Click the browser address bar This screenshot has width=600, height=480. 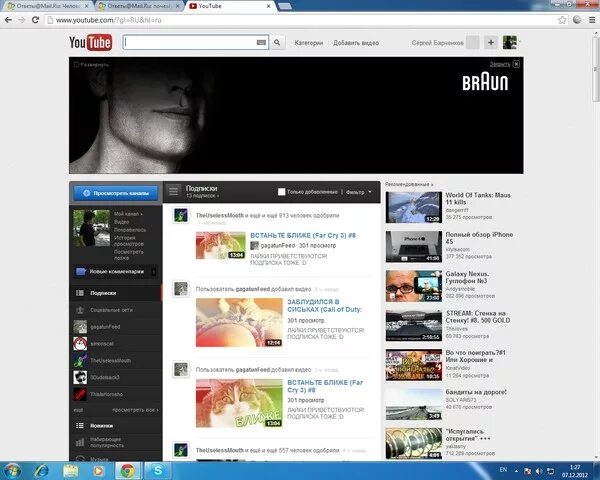tap(302, 20)
